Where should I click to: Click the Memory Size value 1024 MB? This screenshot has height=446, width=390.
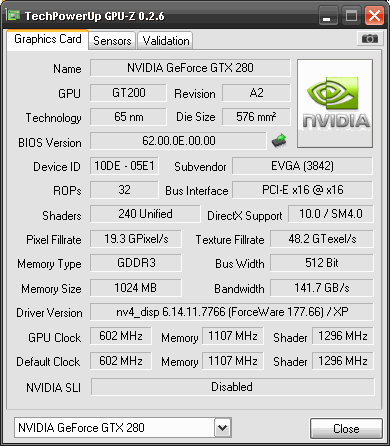click(136, 288)
